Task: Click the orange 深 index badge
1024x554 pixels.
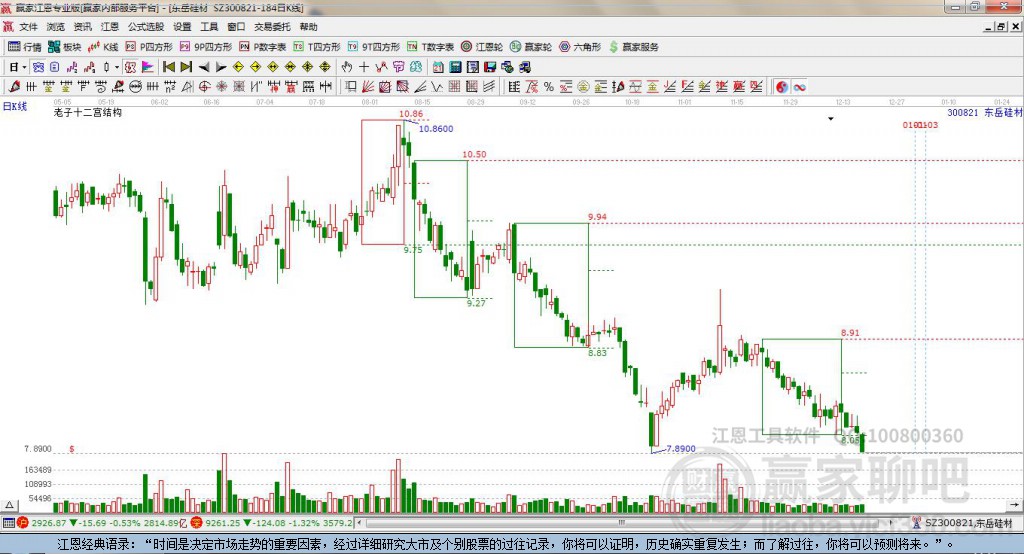Action: point(197,523)
